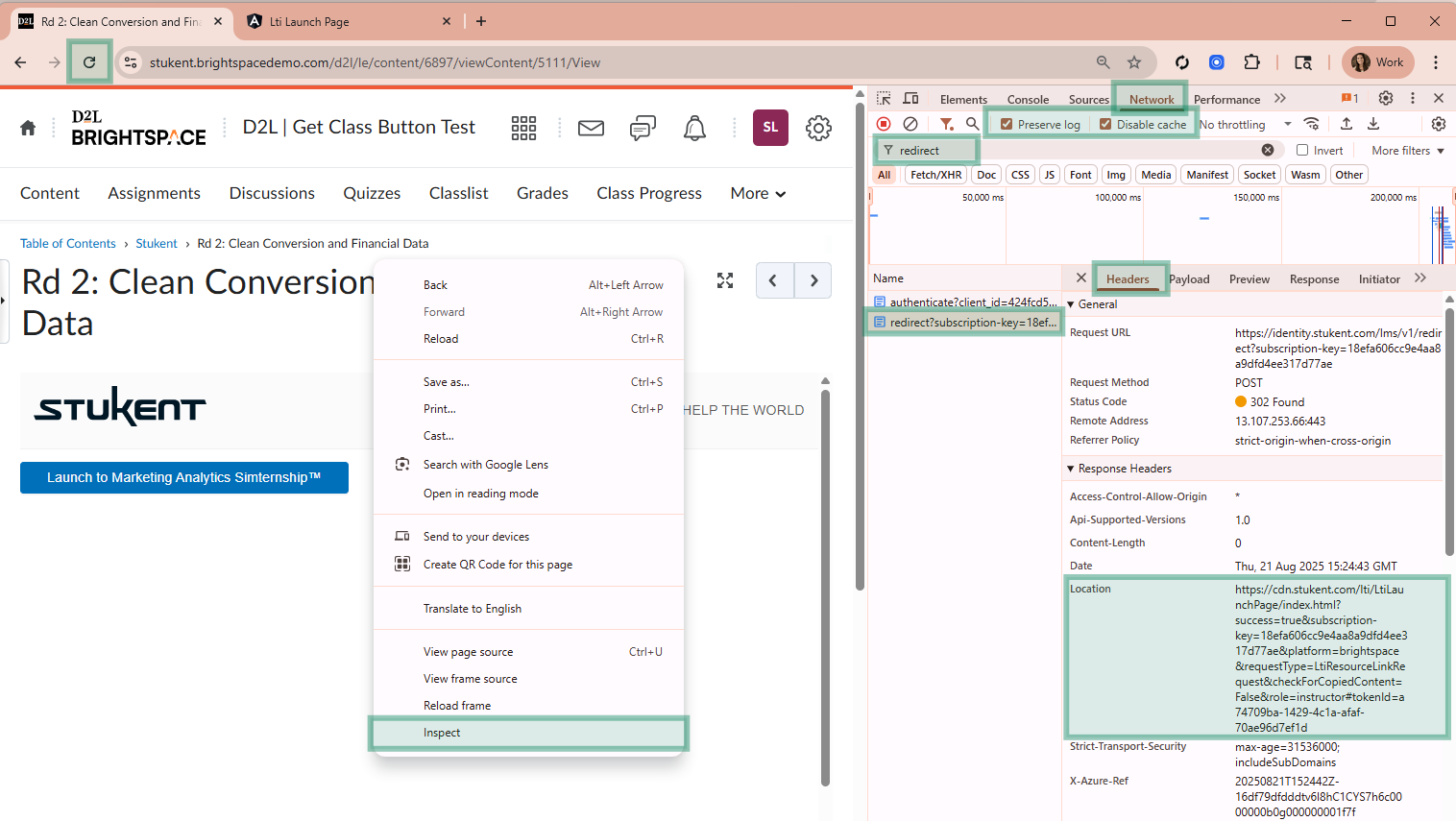Filter requests by Img type

click(x=1116, y=175)
